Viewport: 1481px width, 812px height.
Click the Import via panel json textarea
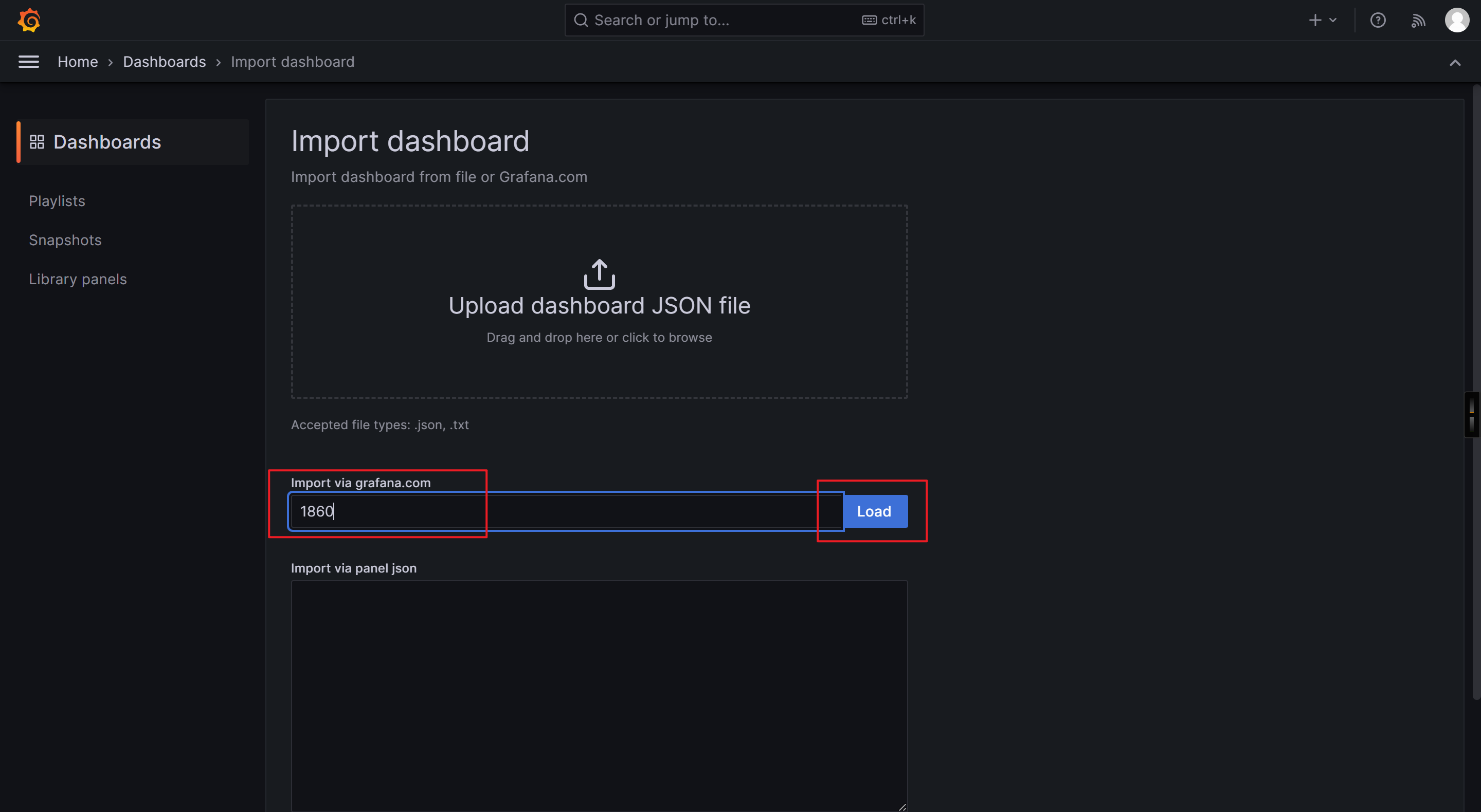coord(599,695)
